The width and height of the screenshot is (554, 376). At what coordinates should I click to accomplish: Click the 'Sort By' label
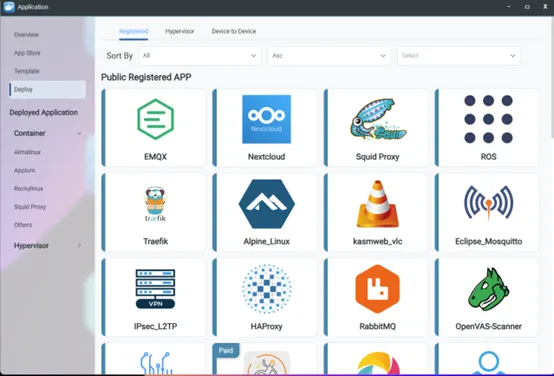click(120, 56)
